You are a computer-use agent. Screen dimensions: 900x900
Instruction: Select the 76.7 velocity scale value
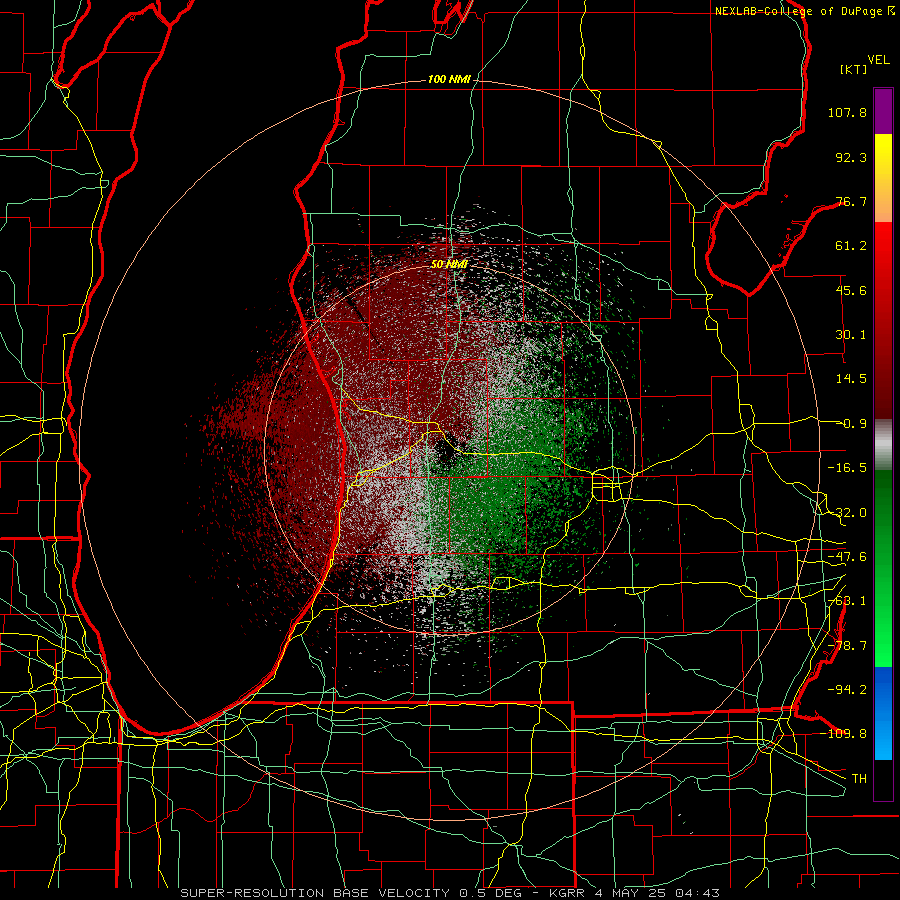tap(851, 201)
